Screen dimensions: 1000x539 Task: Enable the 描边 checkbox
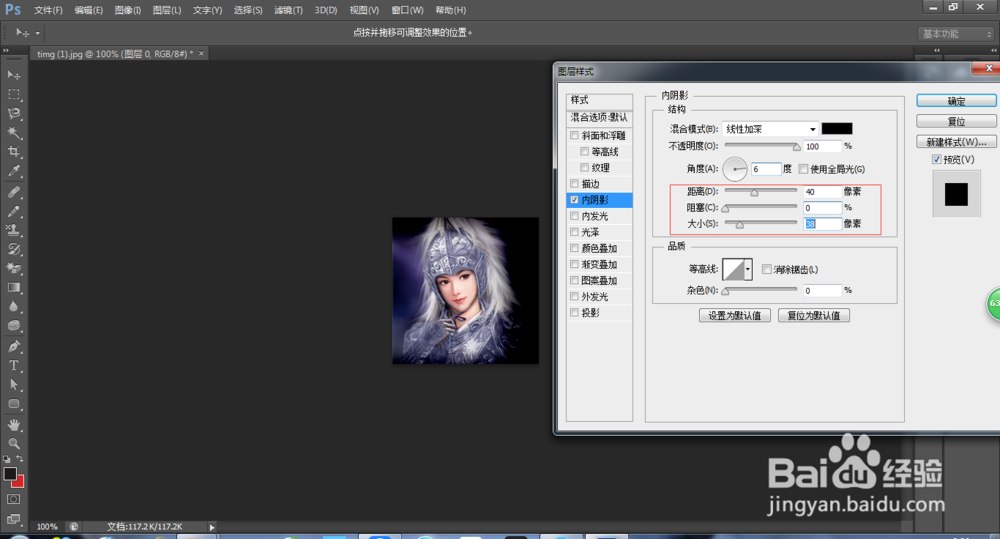tap(575, 184)
